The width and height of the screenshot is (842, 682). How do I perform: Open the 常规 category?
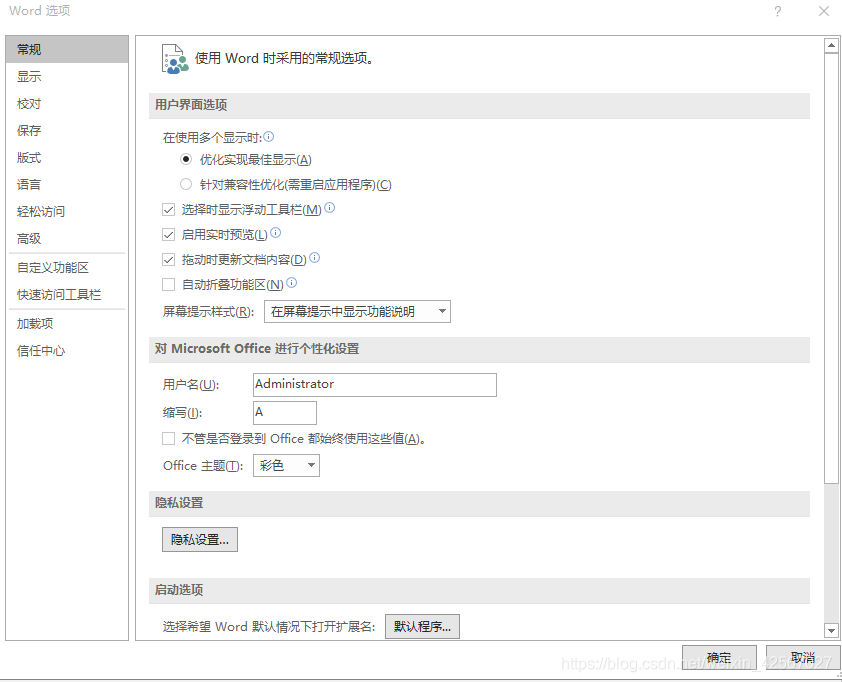click(67, 49)
